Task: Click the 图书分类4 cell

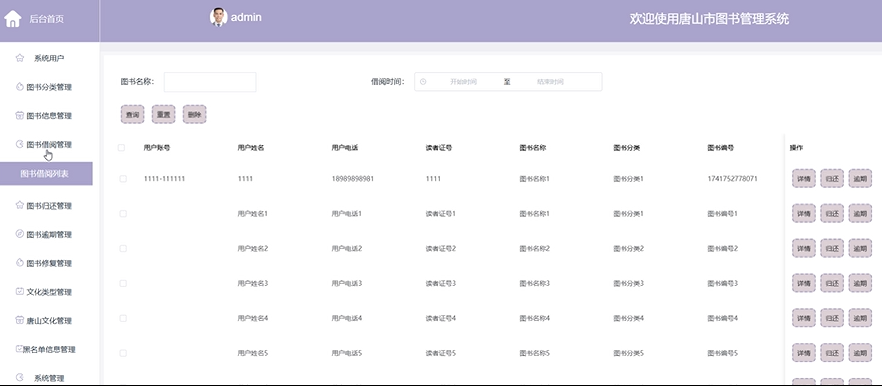Action: 628,318
